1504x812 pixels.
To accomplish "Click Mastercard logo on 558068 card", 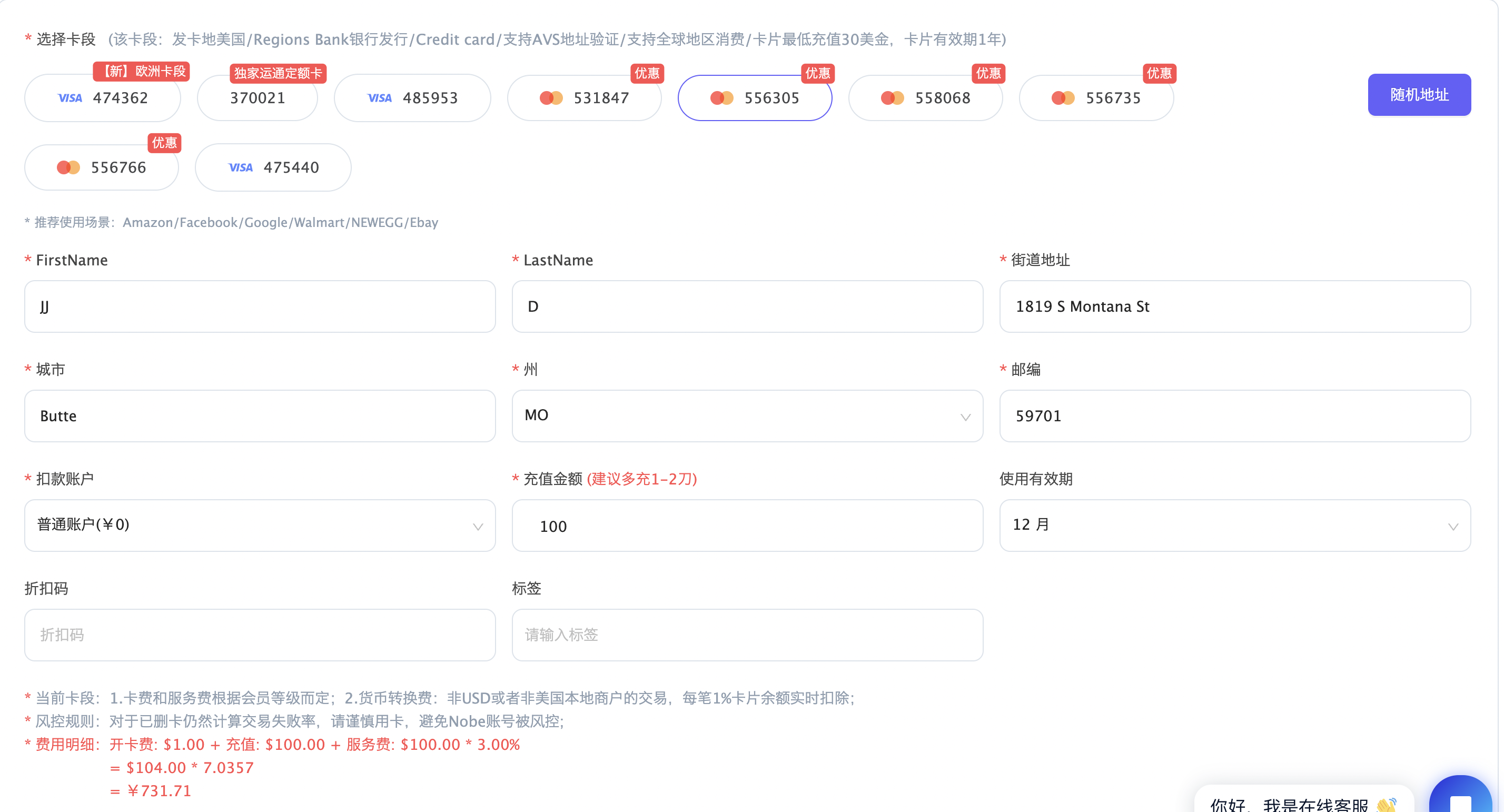I will tap(892, 98).
